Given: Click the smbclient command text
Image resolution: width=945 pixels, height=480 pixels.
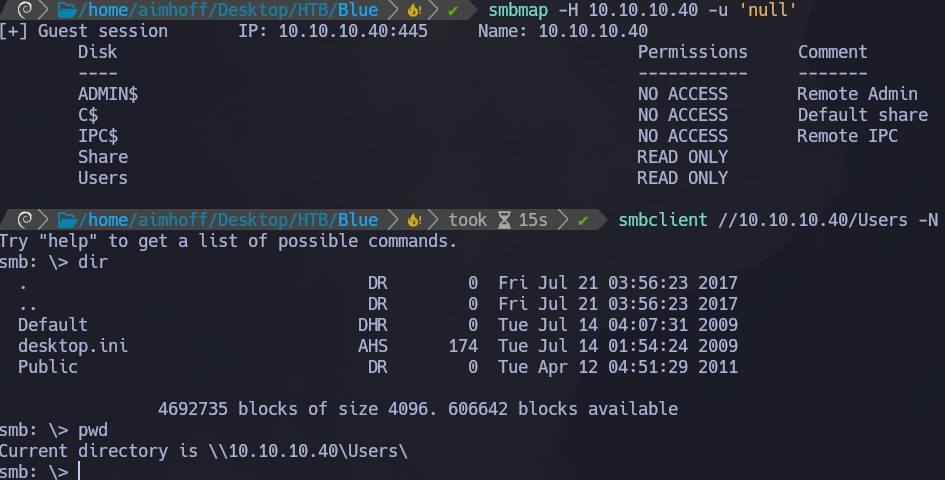Looking at the screenshot, I should coord(662,220).
